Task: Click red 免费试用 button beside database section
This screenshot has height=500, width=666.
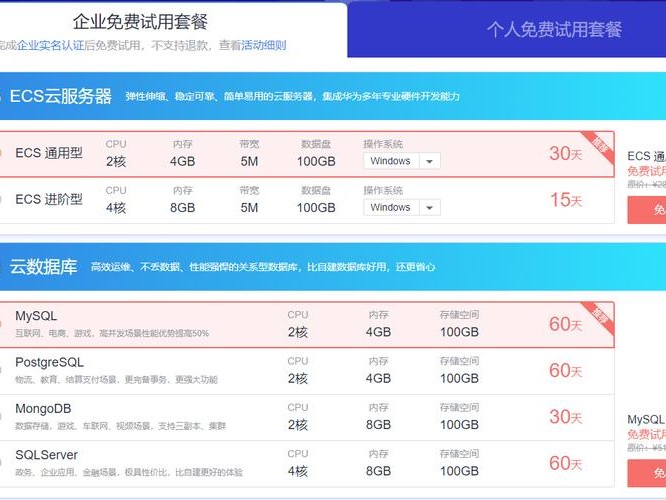Action: [x=647, y=473]
